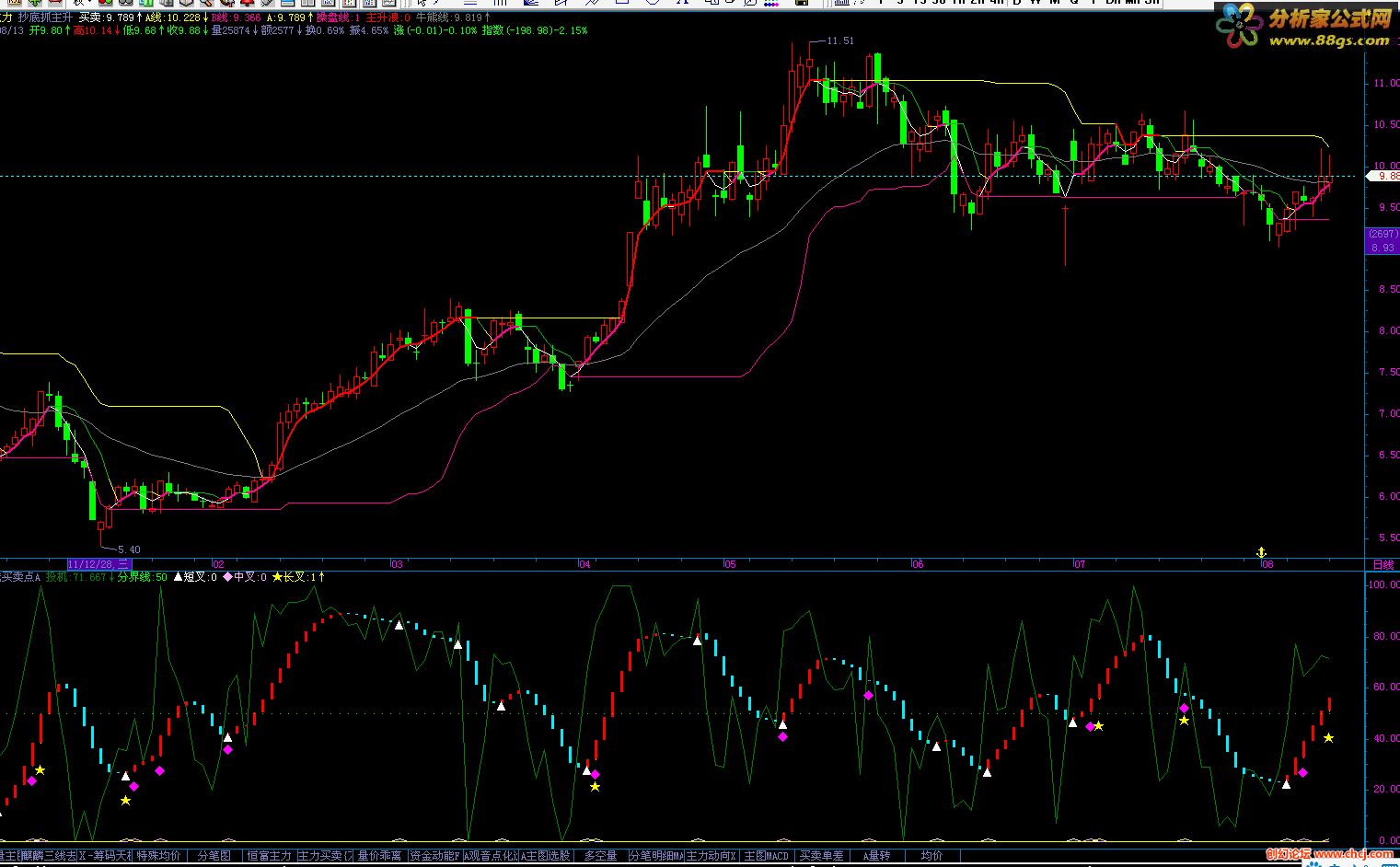Click the 买卖点A sub-chart indicator name

pos(20,577)
